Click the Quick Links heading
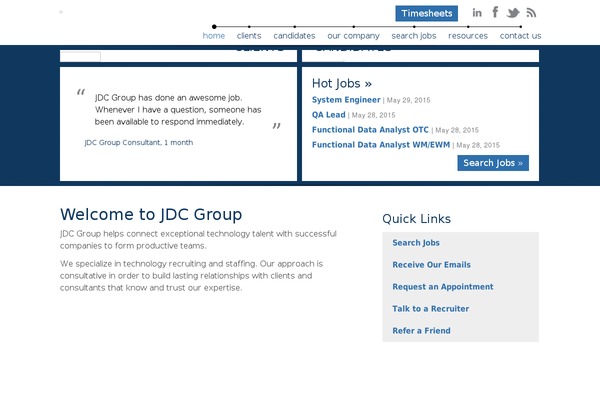This screenshot has height=400, width=600. tap(416, 219)
